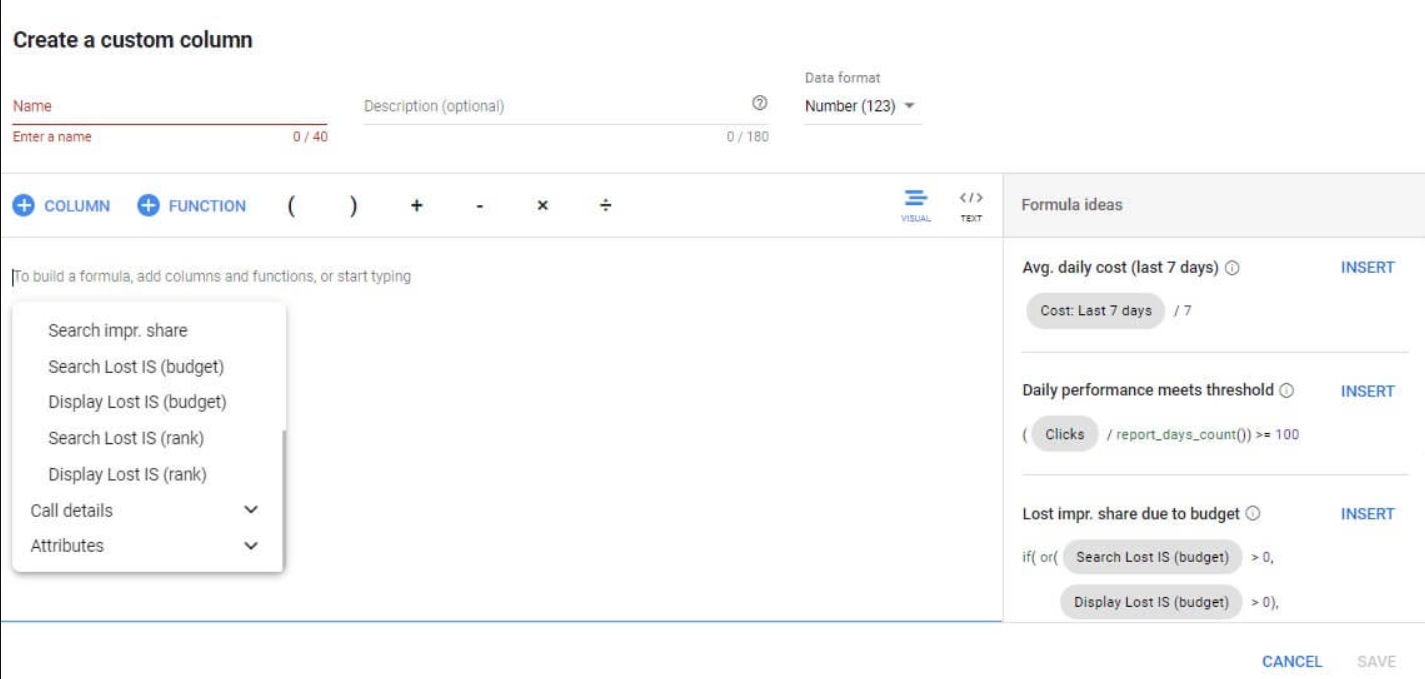The width and height of the screenshot is (1425, 679).
Task: Open the description help icon
Action: 759,103
